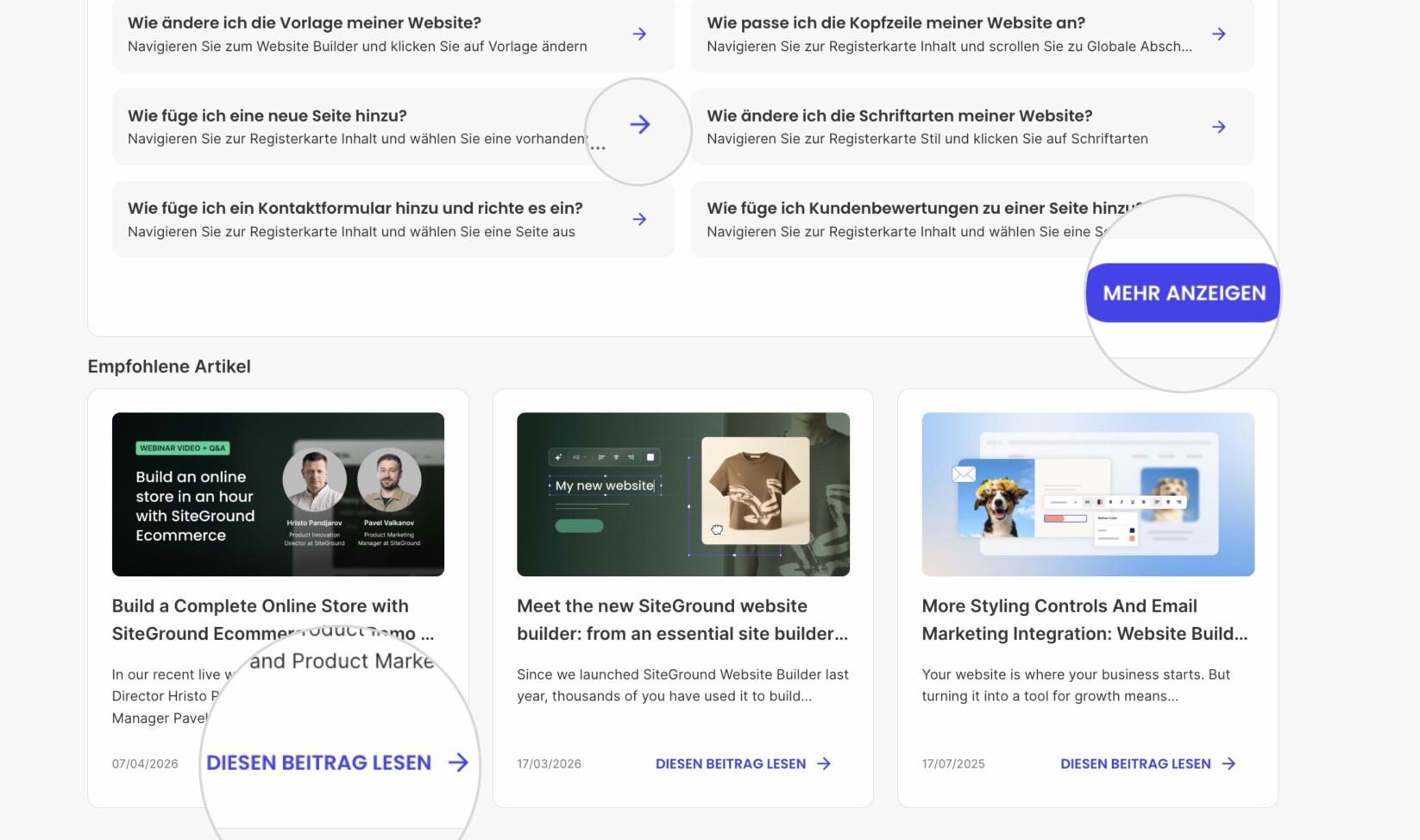
Task: Click the date text '17/03/2026'
Action: tap(549, 763)
